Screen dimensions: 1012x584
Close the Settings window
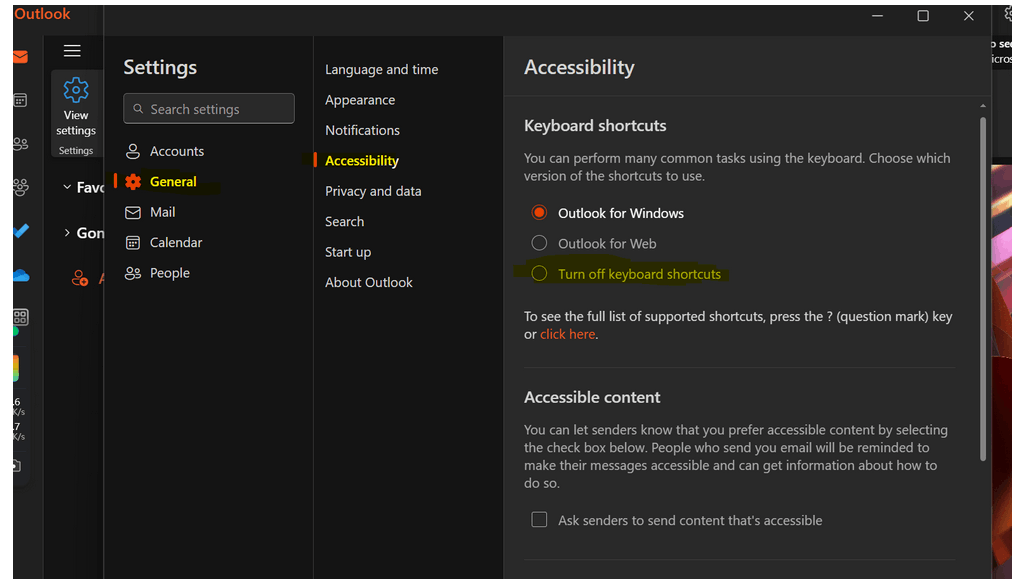point(968,16)
